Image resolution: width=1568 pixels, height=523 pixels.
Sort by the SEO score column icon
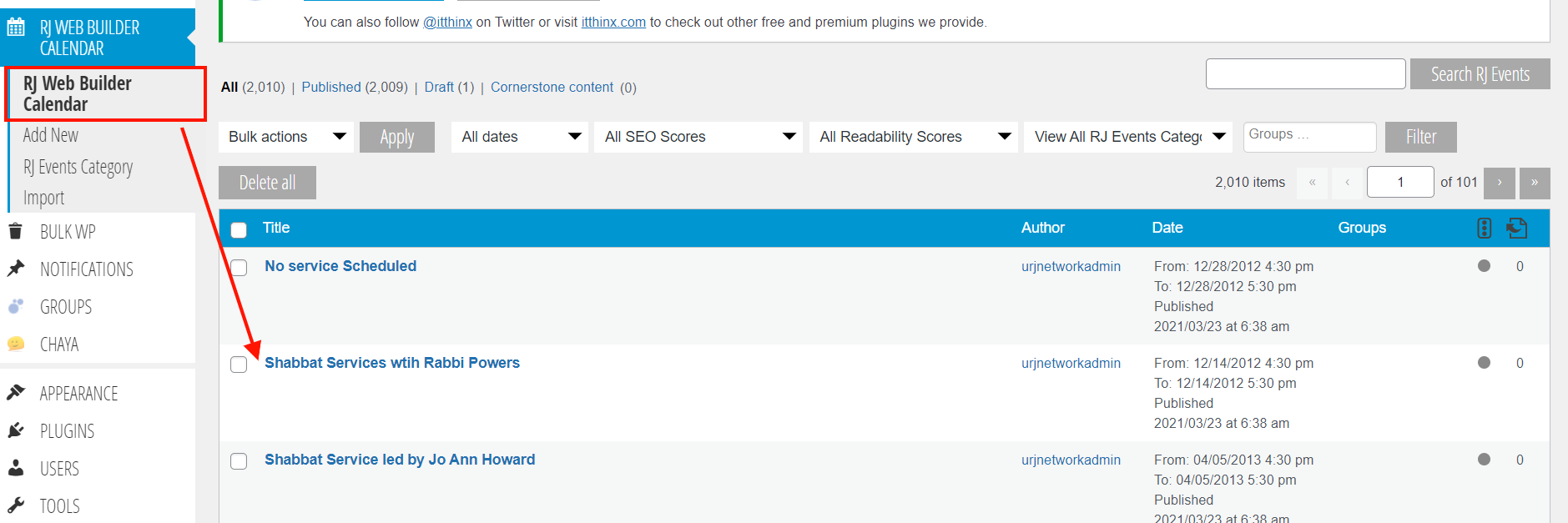click(1484, 228)
